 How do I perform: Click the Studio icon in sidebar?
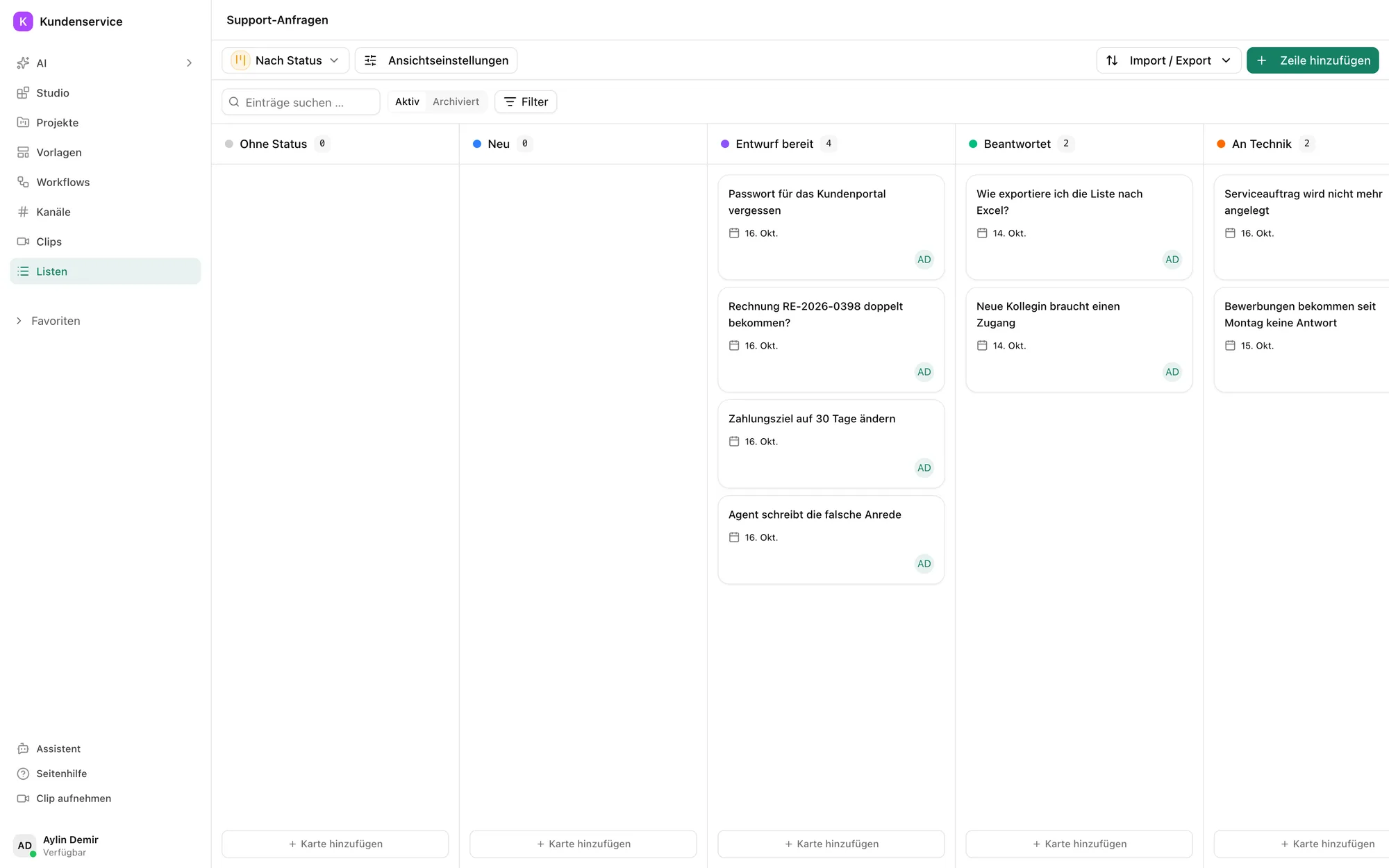[x=23, y=93]
